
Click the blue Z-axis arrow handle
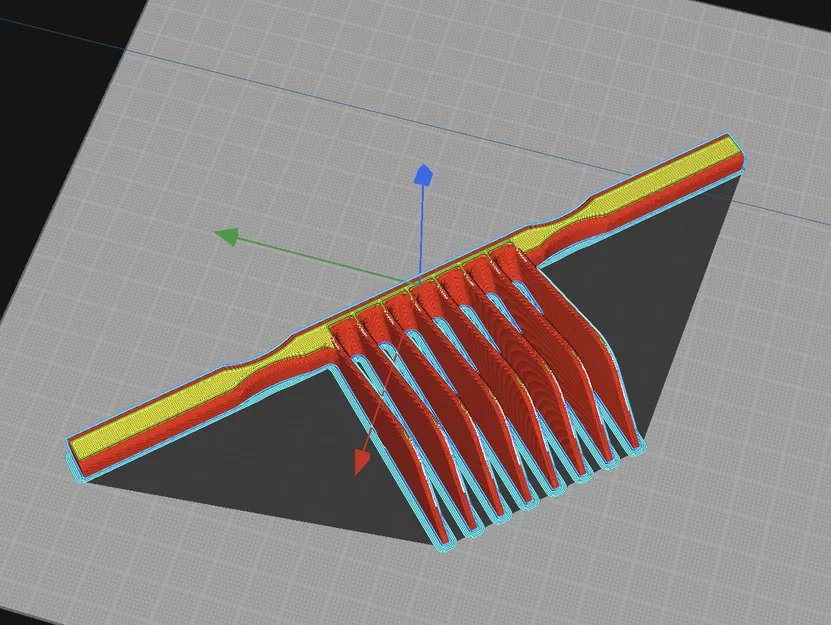pos(423,175)
